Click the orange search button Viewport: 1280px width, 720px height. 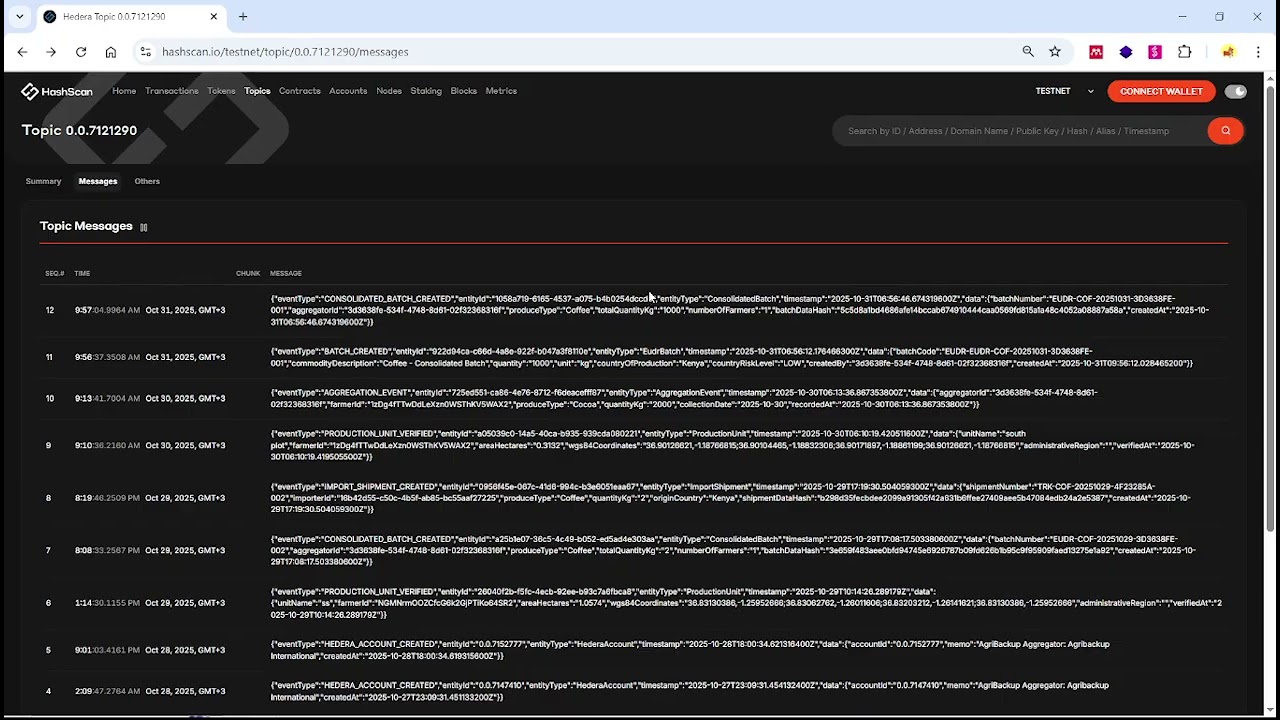click(x=1225, y=131)
